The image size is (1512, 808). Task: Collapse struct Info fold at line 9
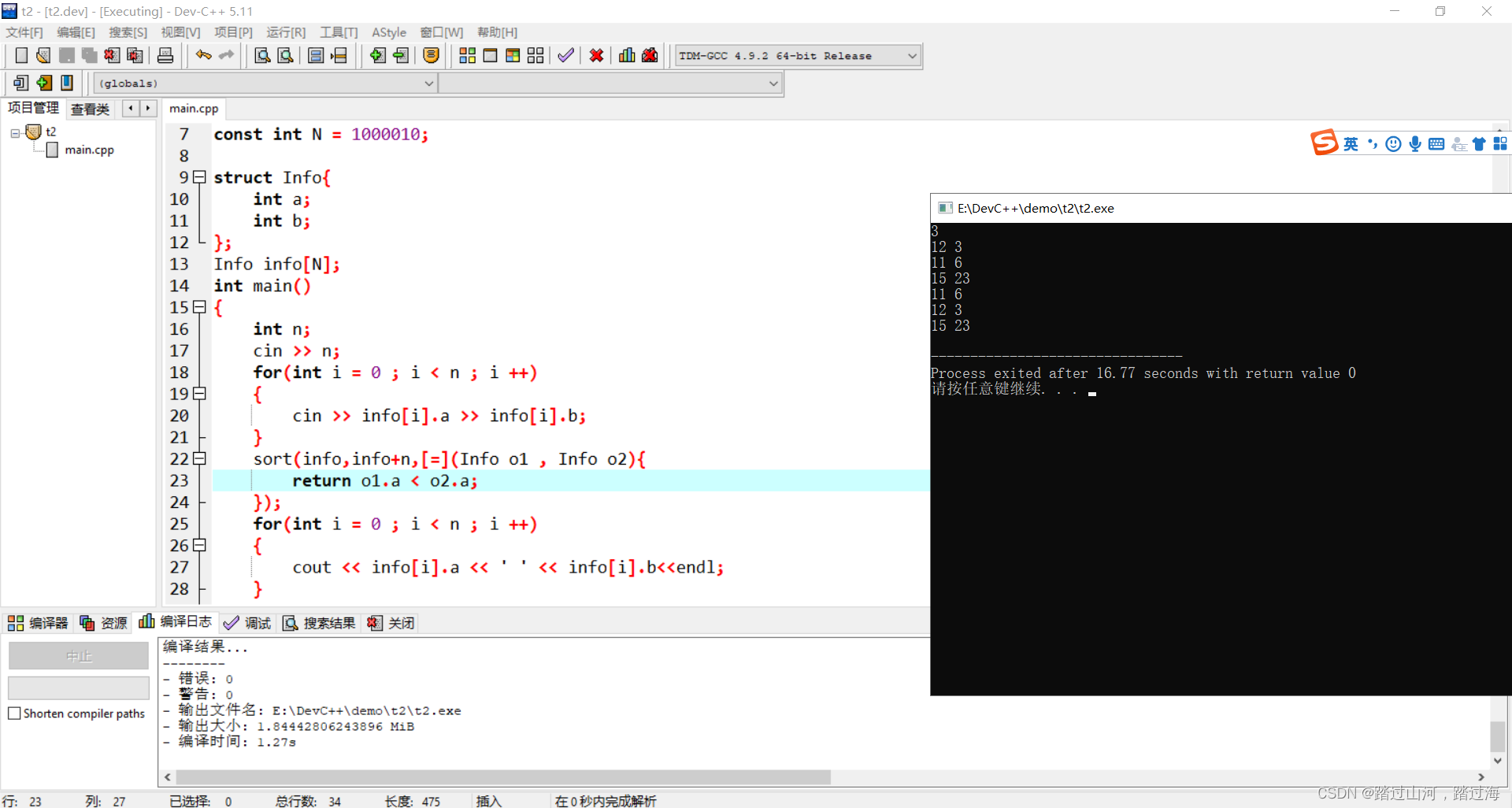199,177
